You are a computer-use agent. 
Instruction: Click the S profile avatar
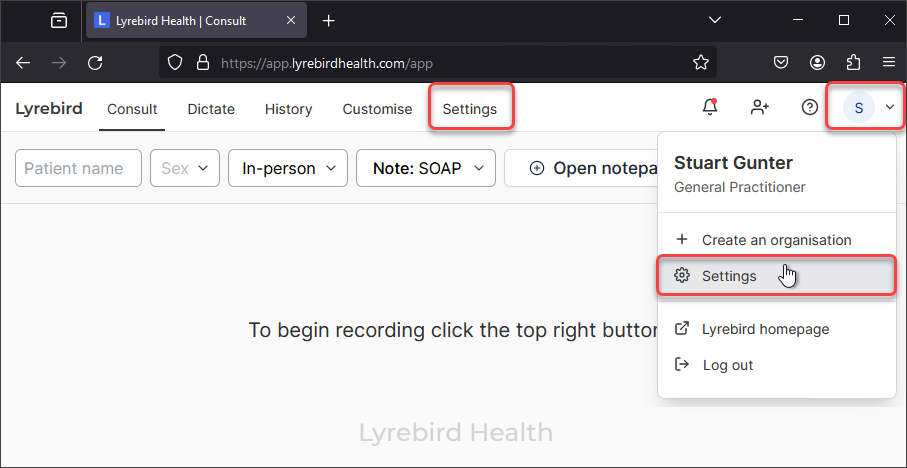(x=858, y=107)
